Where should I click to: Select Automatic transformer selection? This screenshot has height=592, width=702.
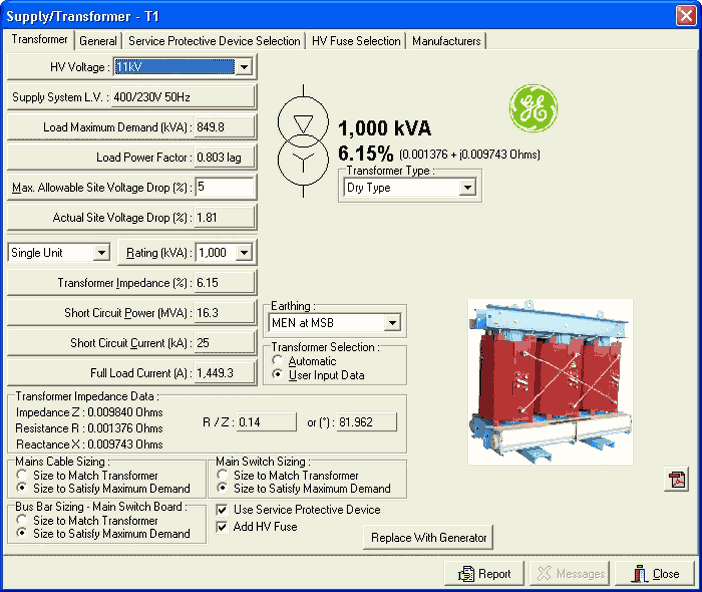[278, 361]
